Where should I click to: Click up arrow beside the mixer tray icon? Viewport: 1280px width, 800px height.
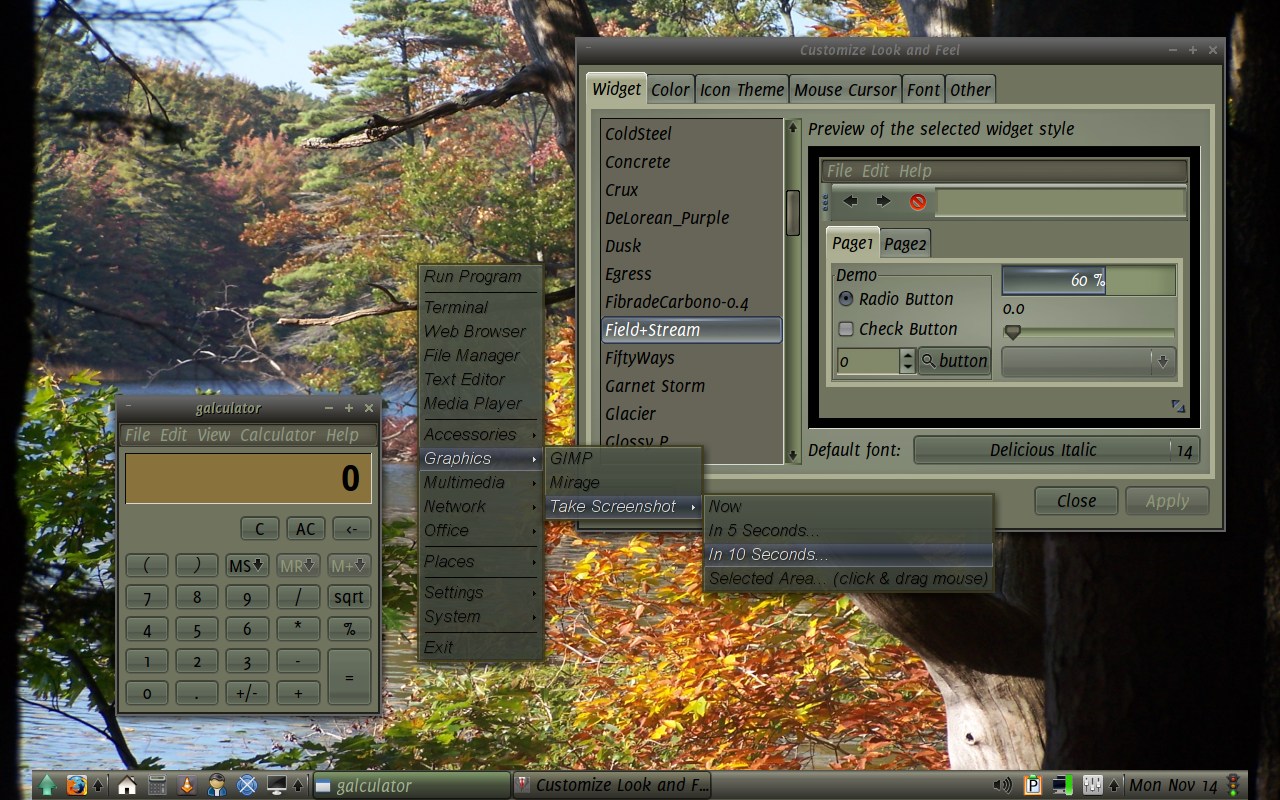tap(1114, 785)
